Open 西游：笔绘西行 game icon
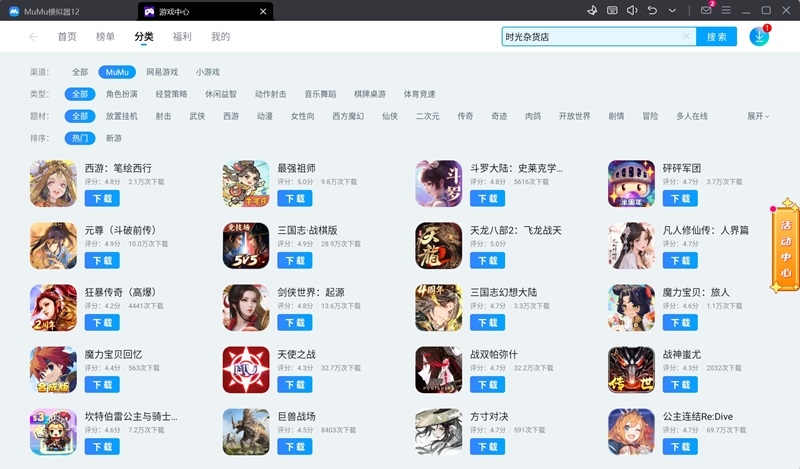 (x=53, y=184)
